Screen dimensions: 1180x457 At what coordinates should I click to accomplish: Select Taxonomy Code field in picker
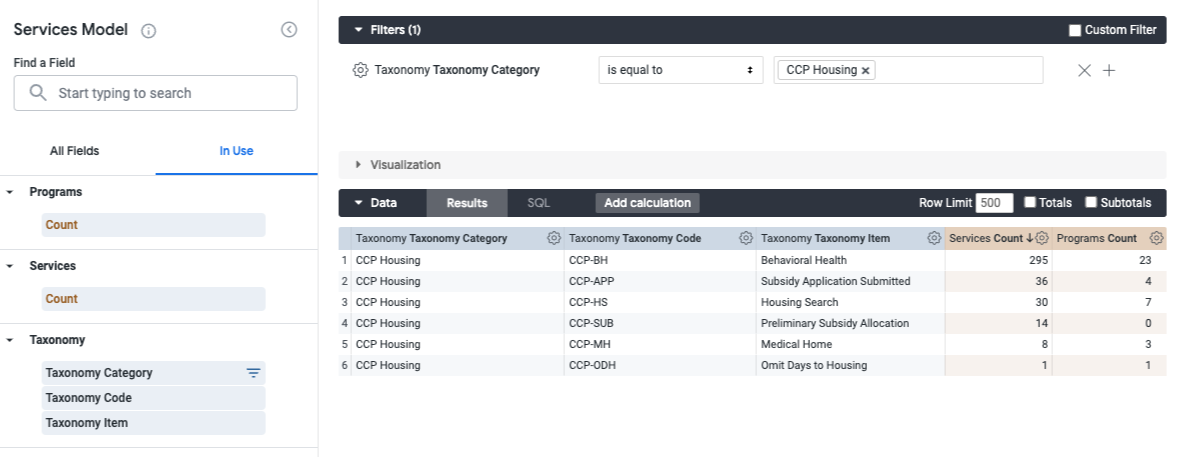coord(154,398)
